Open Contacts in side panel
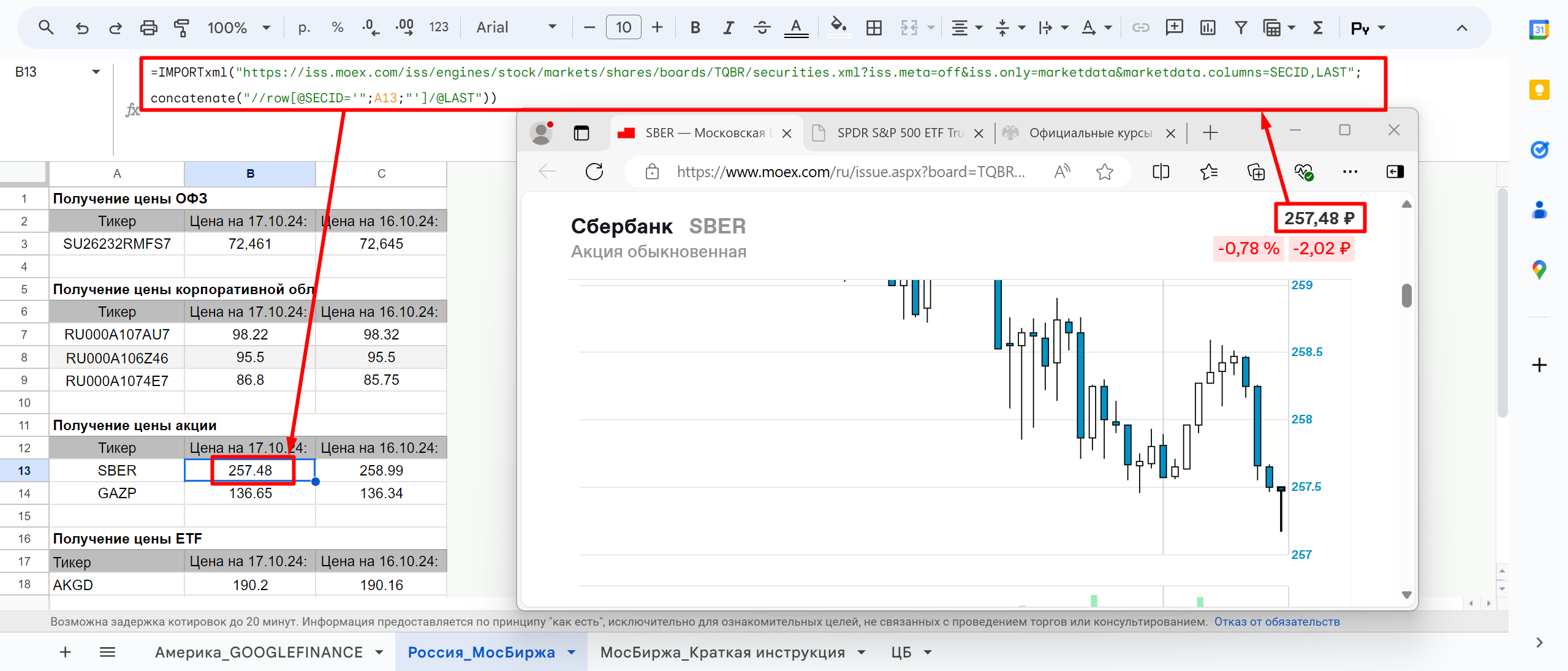Viewport: 1568px width, 671px height. [1539, 210]
